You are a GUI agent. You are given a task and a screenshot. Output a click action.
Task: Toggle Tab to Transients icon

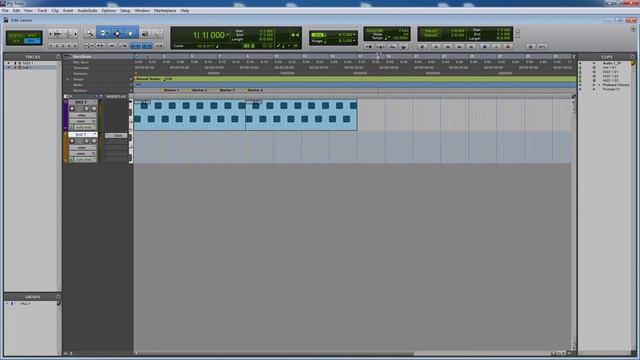(100, 46)
